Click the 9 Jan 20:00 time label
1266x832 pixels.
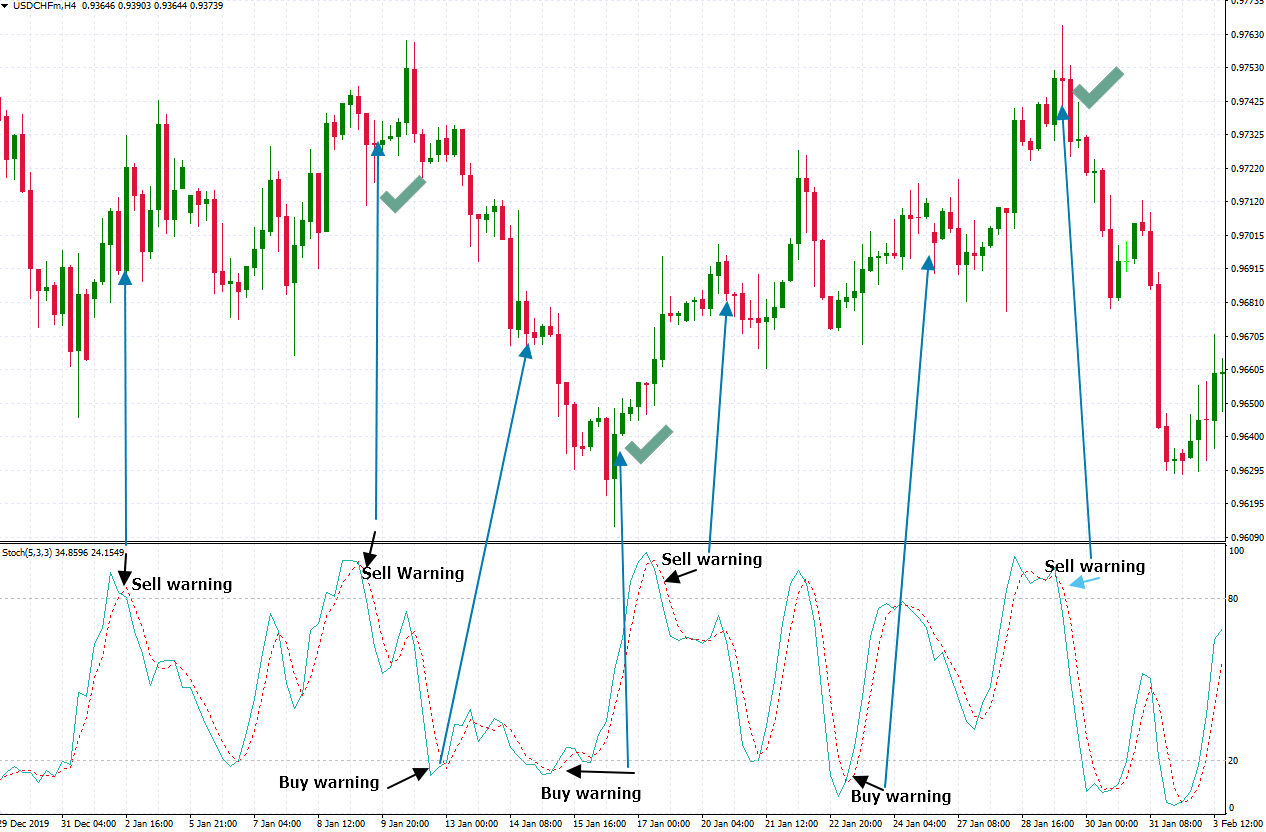pyautogui.click(x=406, y=824)
